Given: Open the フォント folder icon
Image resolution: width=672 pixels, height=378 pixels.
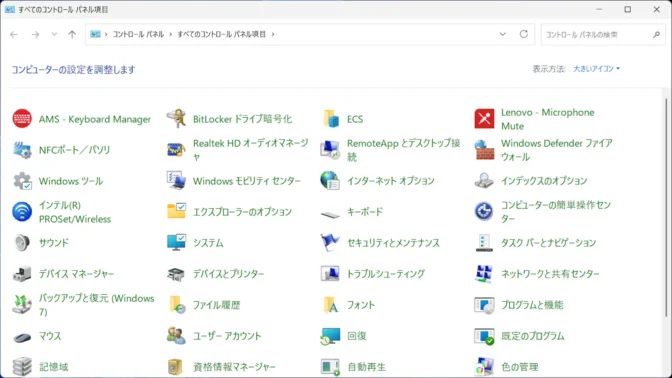Looking at the screenshot, I should [330, 305].
